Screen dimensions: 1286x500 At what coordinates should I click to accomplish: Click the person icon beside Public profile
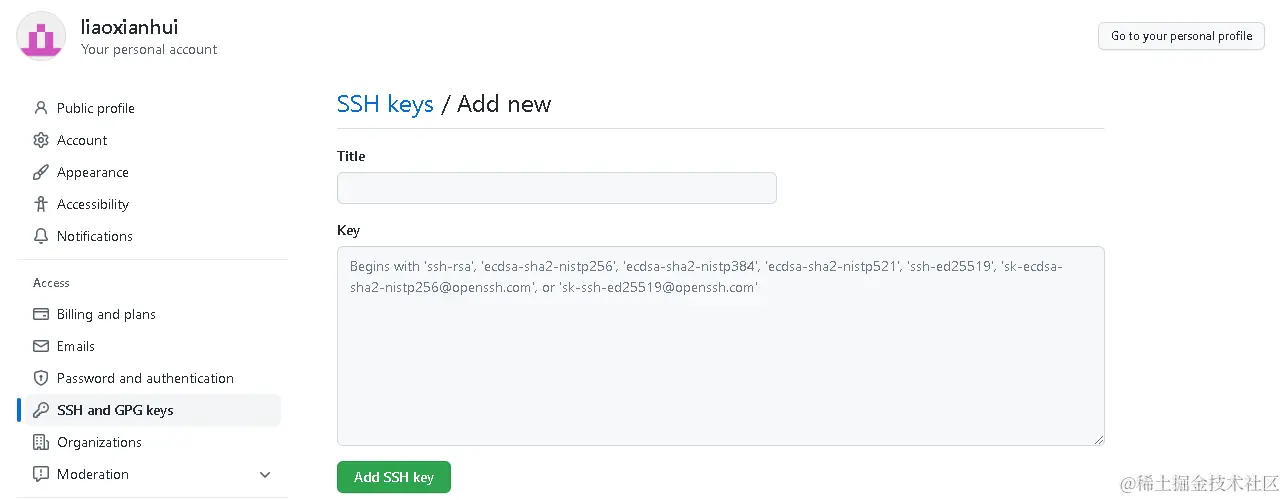tap(41, 108)
